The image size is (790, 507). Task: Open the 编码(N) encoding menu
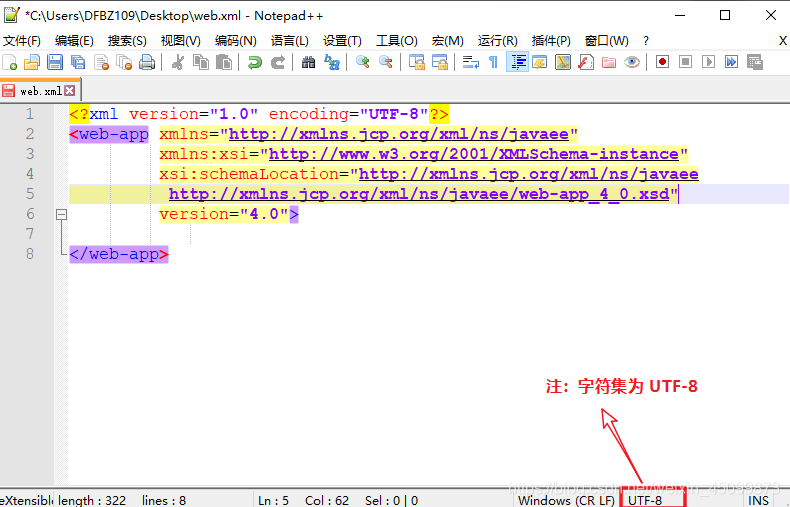(235, 40)
